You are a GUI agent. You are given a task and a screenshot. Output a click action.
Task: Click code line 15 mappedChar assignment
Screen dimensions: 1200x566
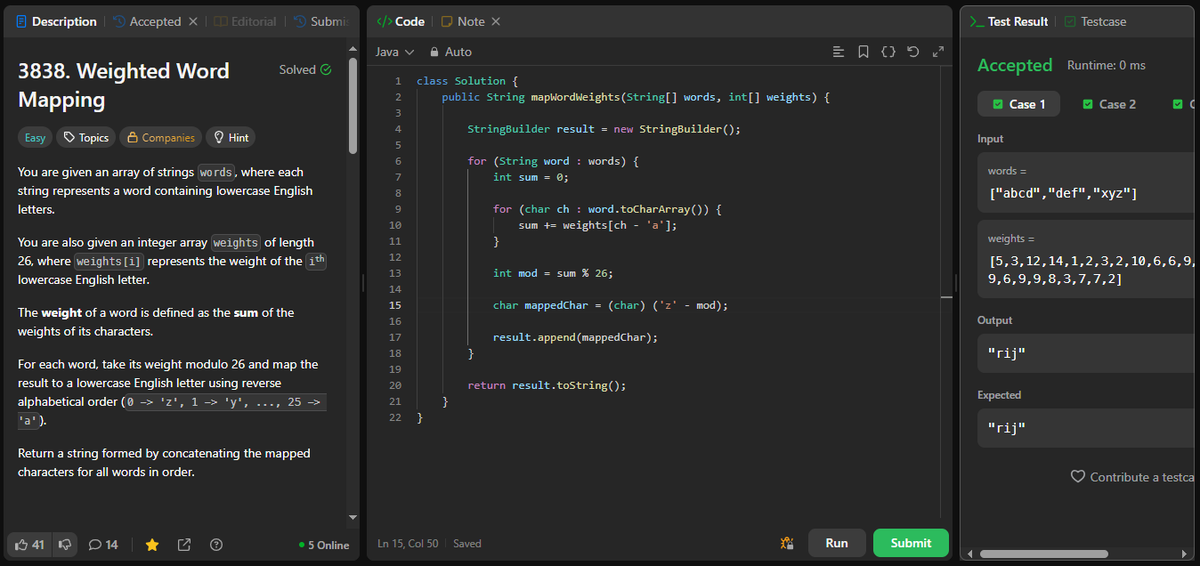(610, 305)
